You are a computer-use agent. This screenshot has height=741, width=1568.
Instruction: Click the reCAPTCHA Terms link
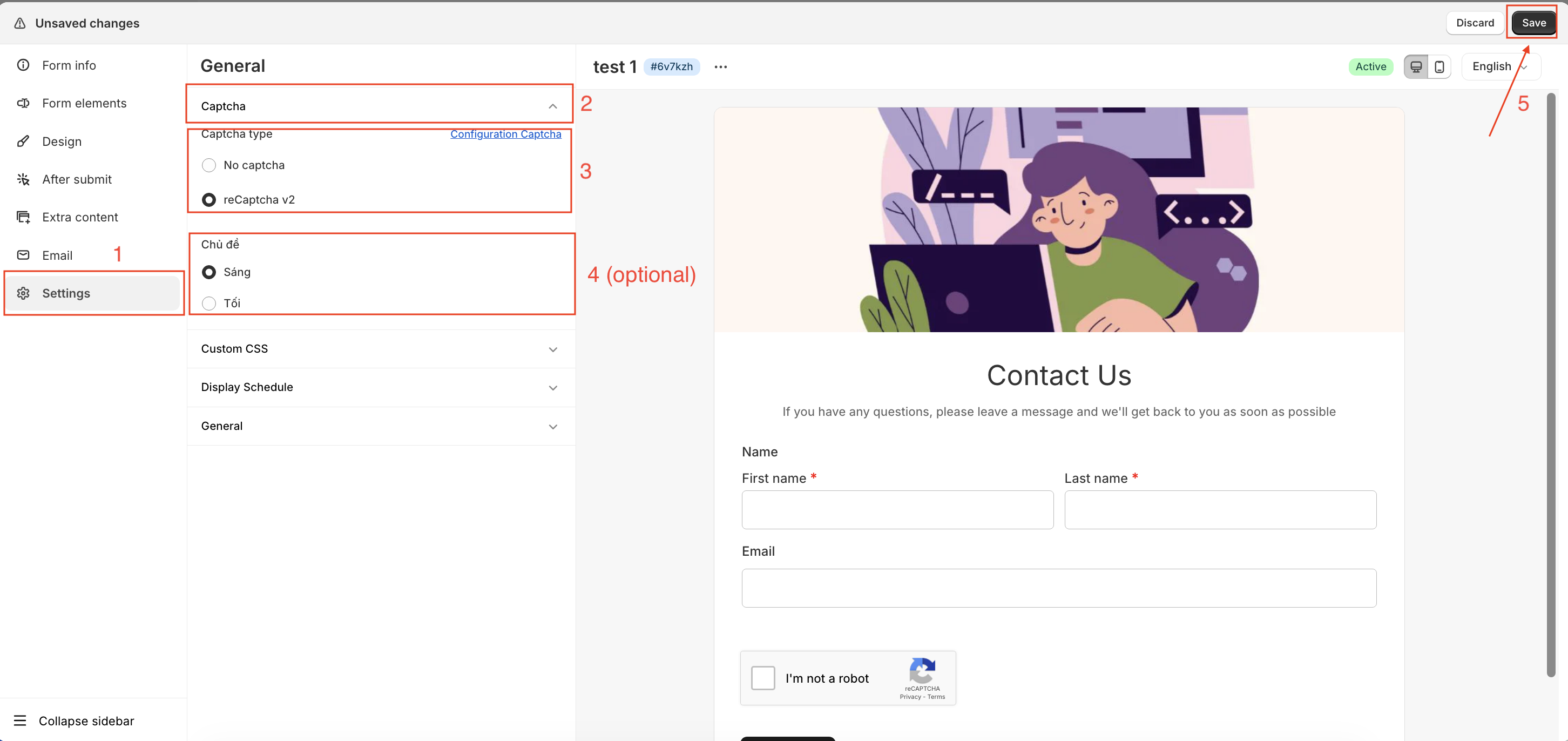[936, 697]
